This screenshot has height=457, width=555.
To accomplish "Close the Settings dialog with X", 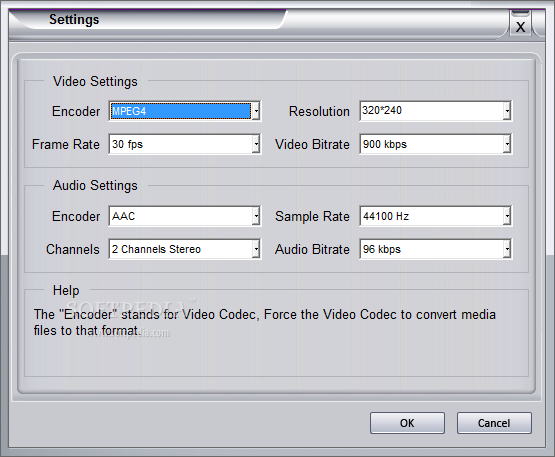I will (520, 27).
